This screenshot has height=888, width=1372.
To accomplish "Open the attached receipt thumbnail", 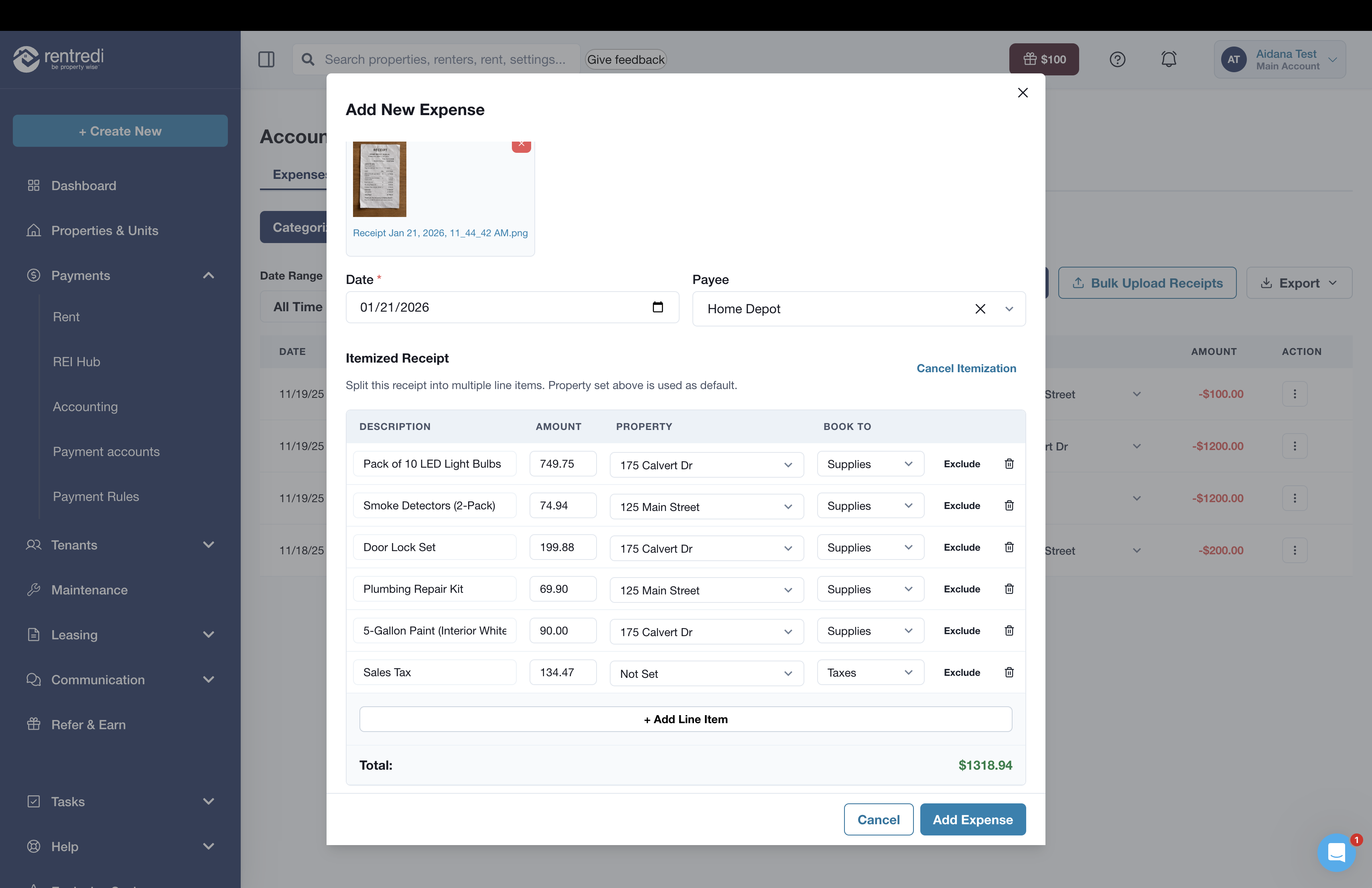I will pyautogui.click(x=380, y=179).
